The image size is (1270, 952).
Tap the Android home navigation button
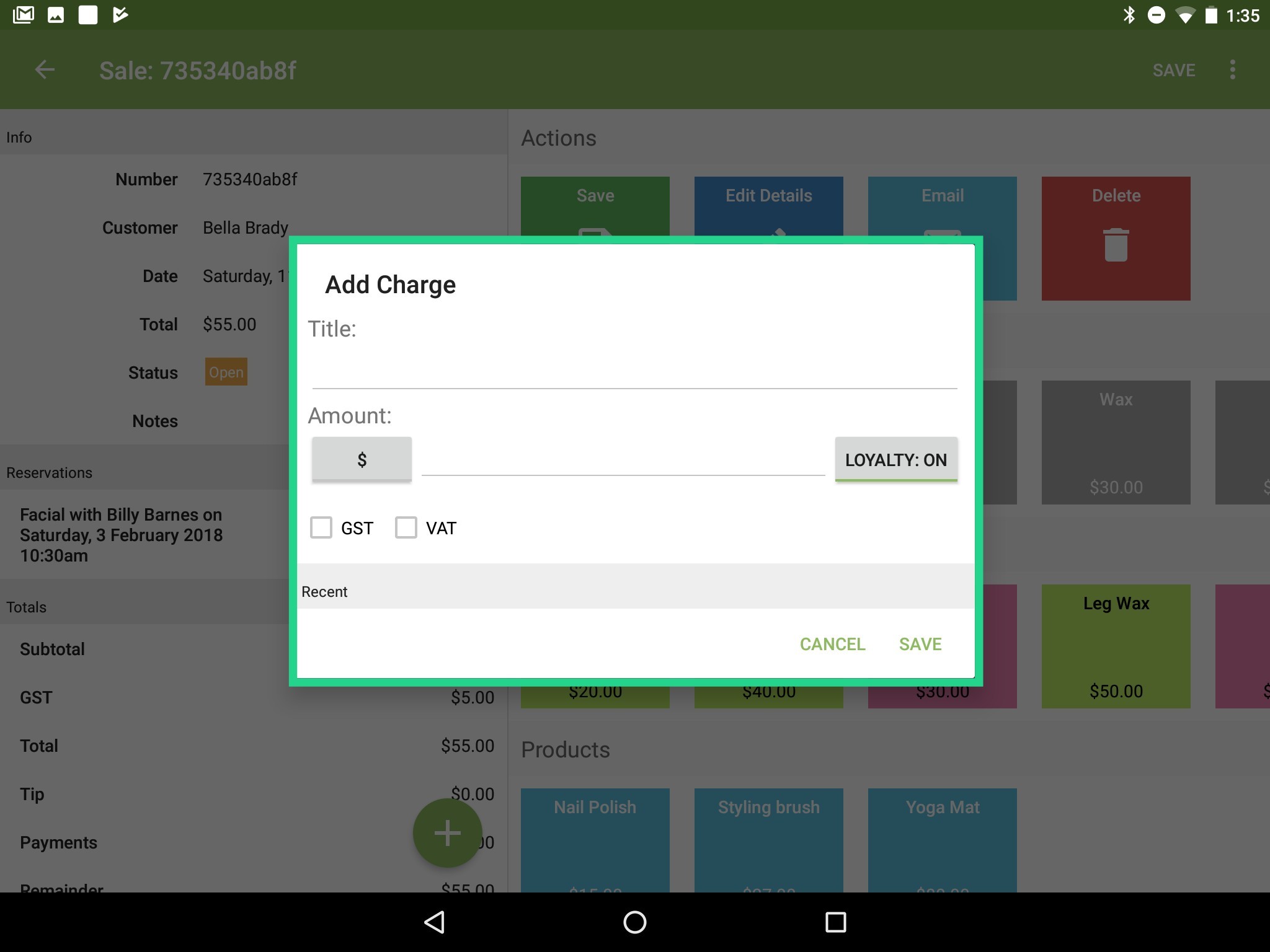point(635,922)
